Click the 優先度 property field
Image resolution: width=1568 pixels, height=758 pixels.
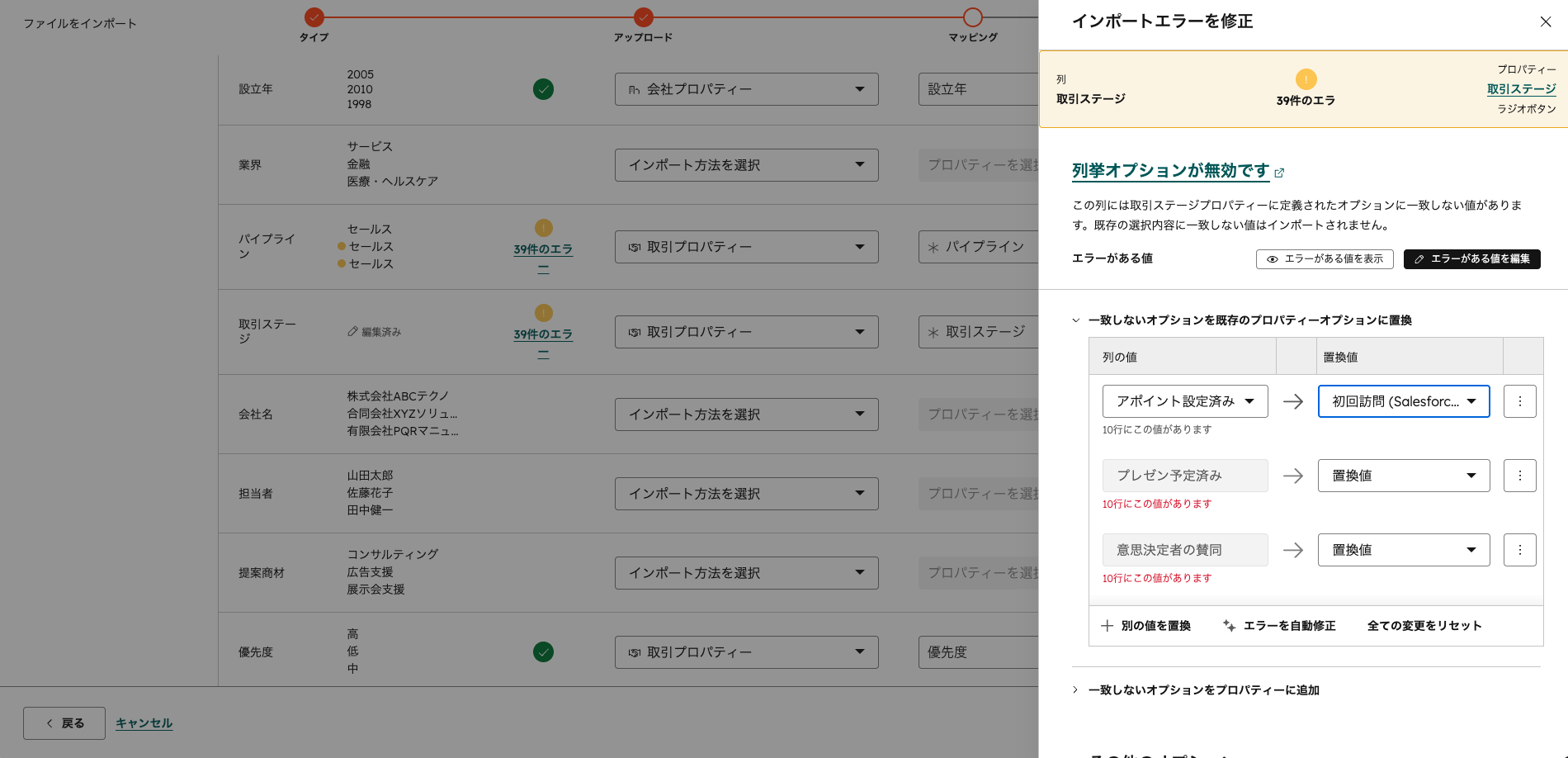coord(979,652)
